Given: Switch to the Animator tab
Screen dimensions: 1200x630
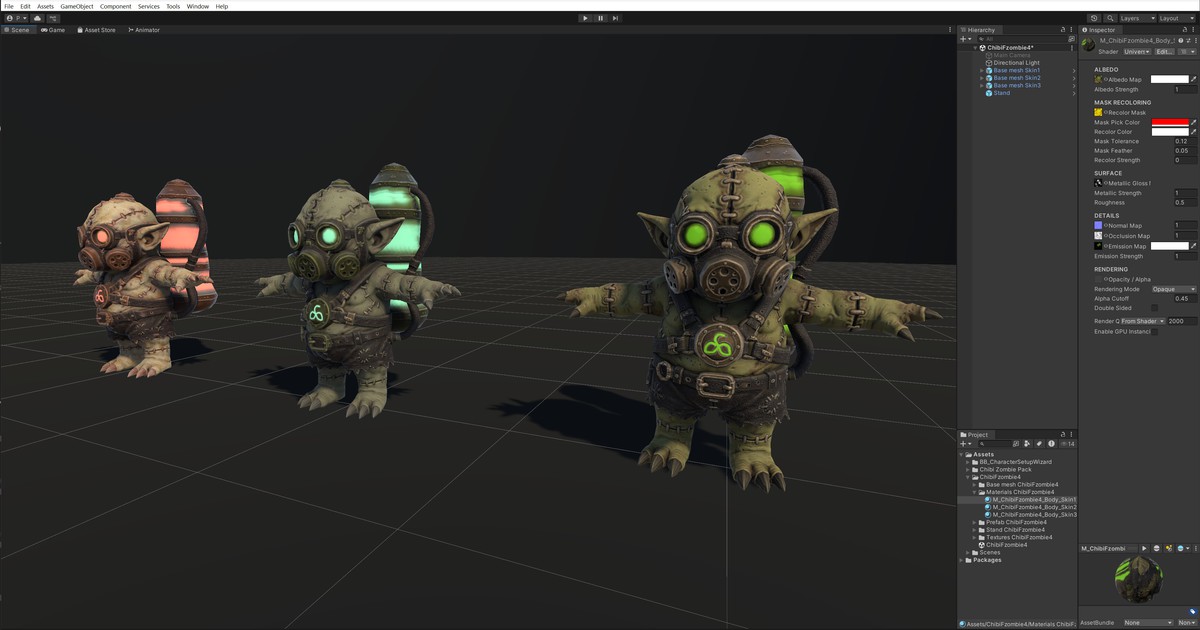Looking at the screenshot, I should (143, 30).
